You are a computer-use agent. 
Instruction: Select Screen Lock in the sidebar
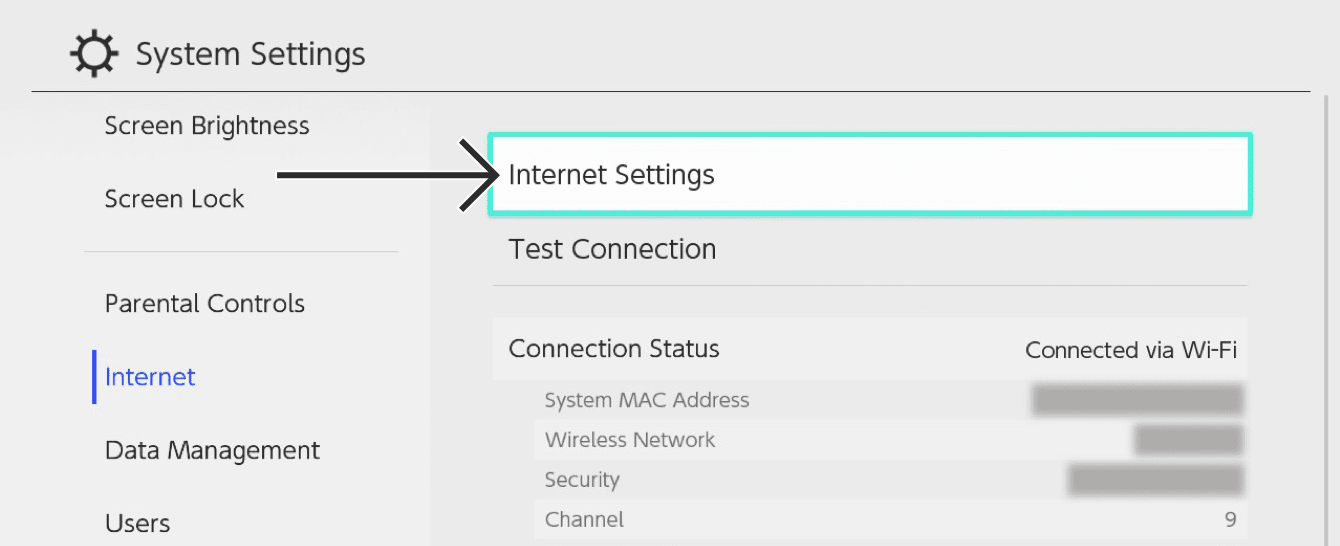click(x=174, y=199)
